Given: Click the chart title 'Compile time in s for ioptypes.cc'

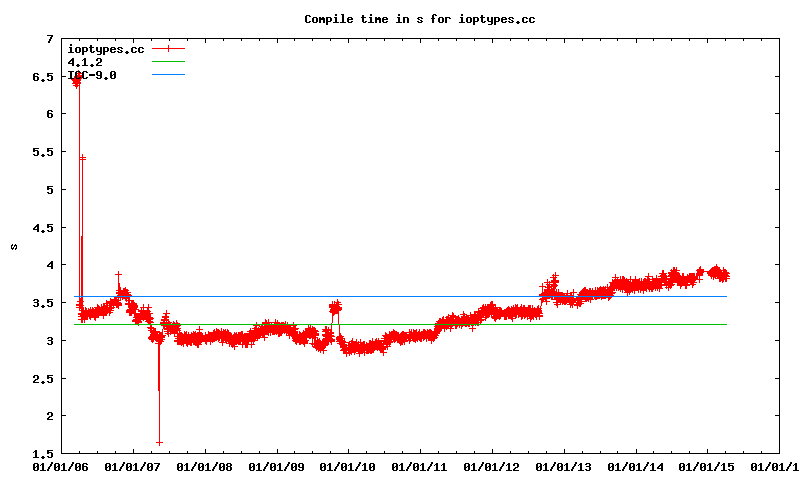Looking at the screenshot, I should tap(414, 19).
